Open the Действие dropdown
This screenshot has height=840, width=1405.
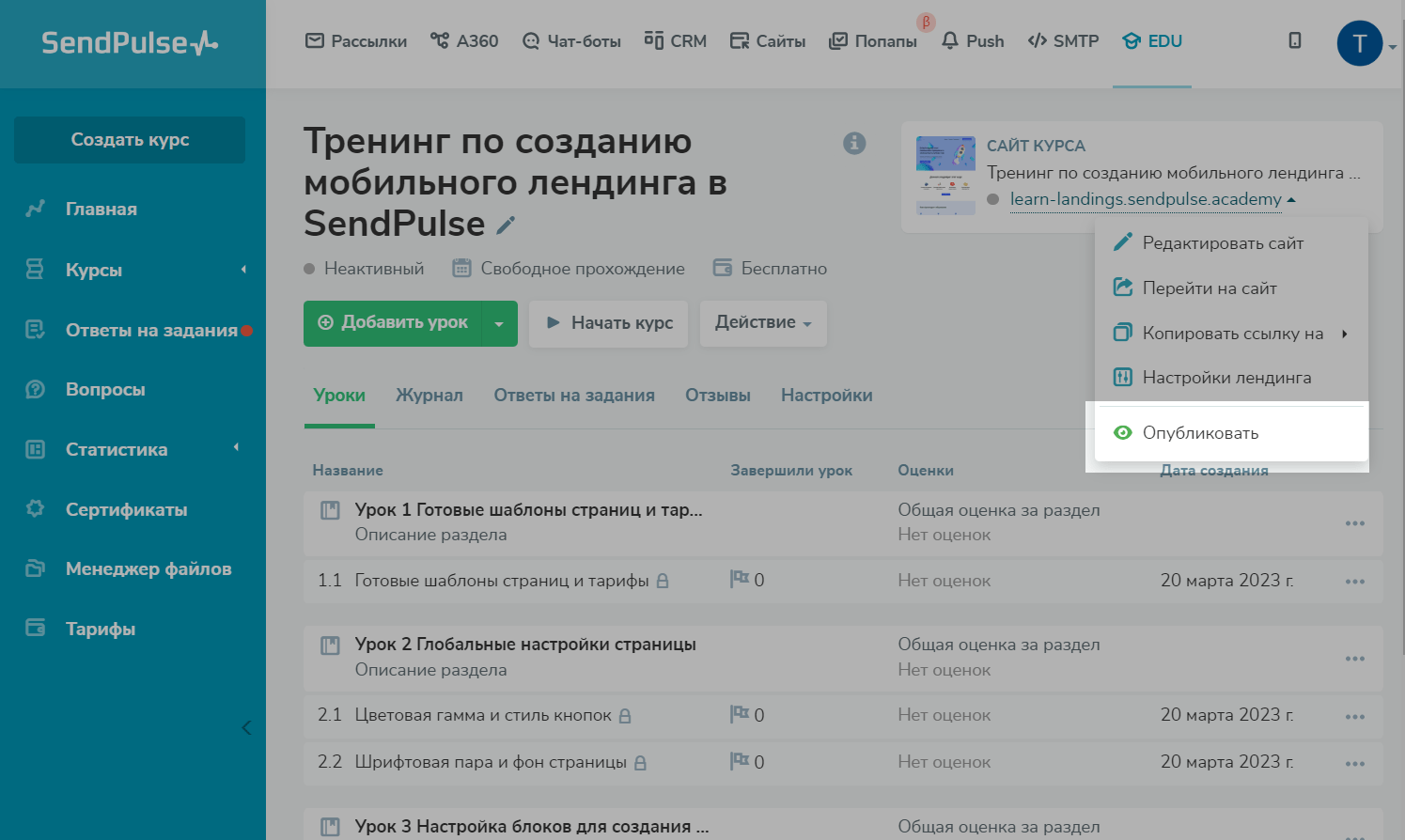click(x=763, y=322)
